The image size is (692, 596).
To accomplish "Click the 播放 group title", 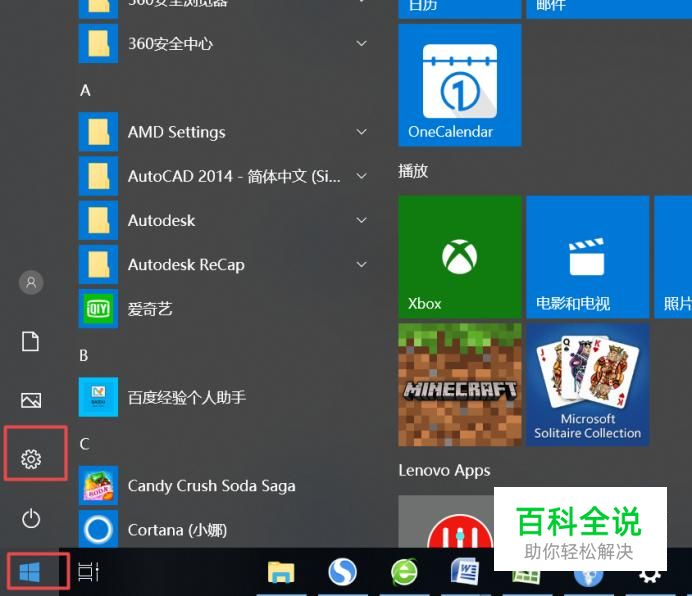I will click(413, 171).
